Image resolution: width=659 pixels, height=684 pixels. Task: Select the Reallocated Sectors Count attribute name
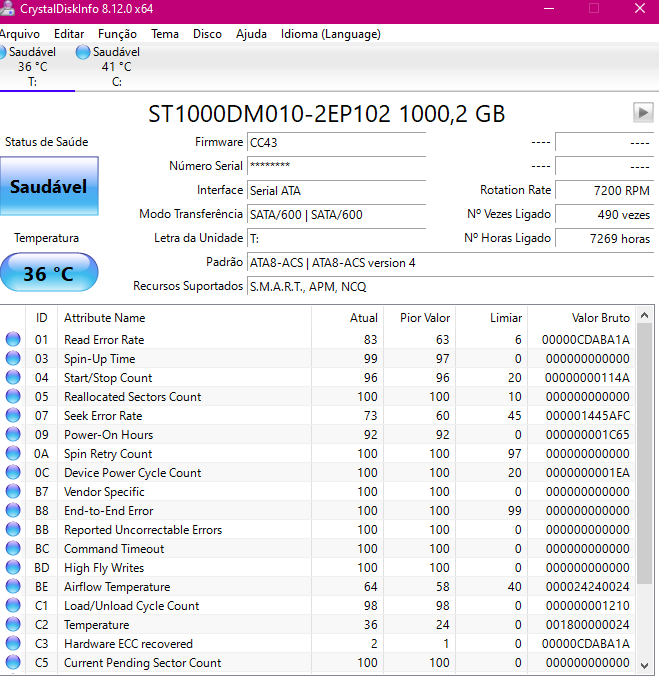133,397
